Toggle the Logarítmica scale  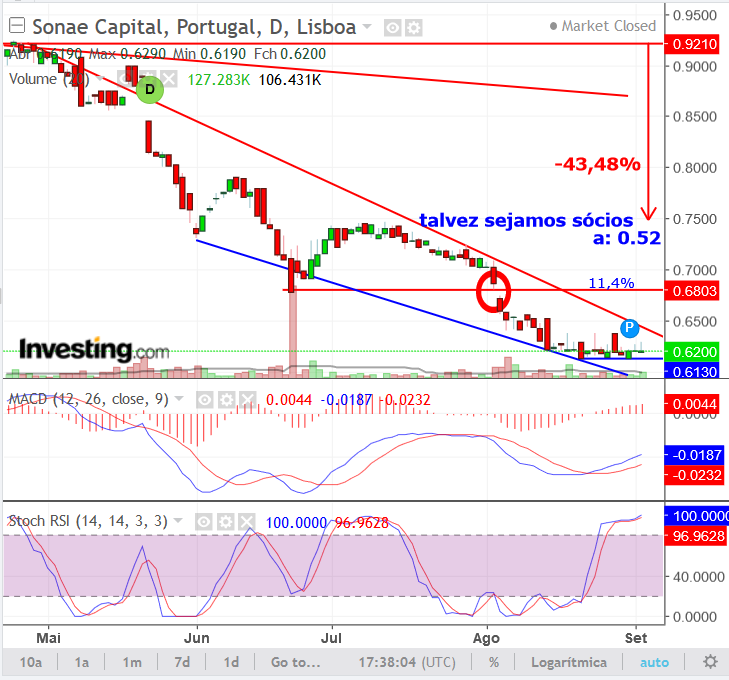point(569,662)
